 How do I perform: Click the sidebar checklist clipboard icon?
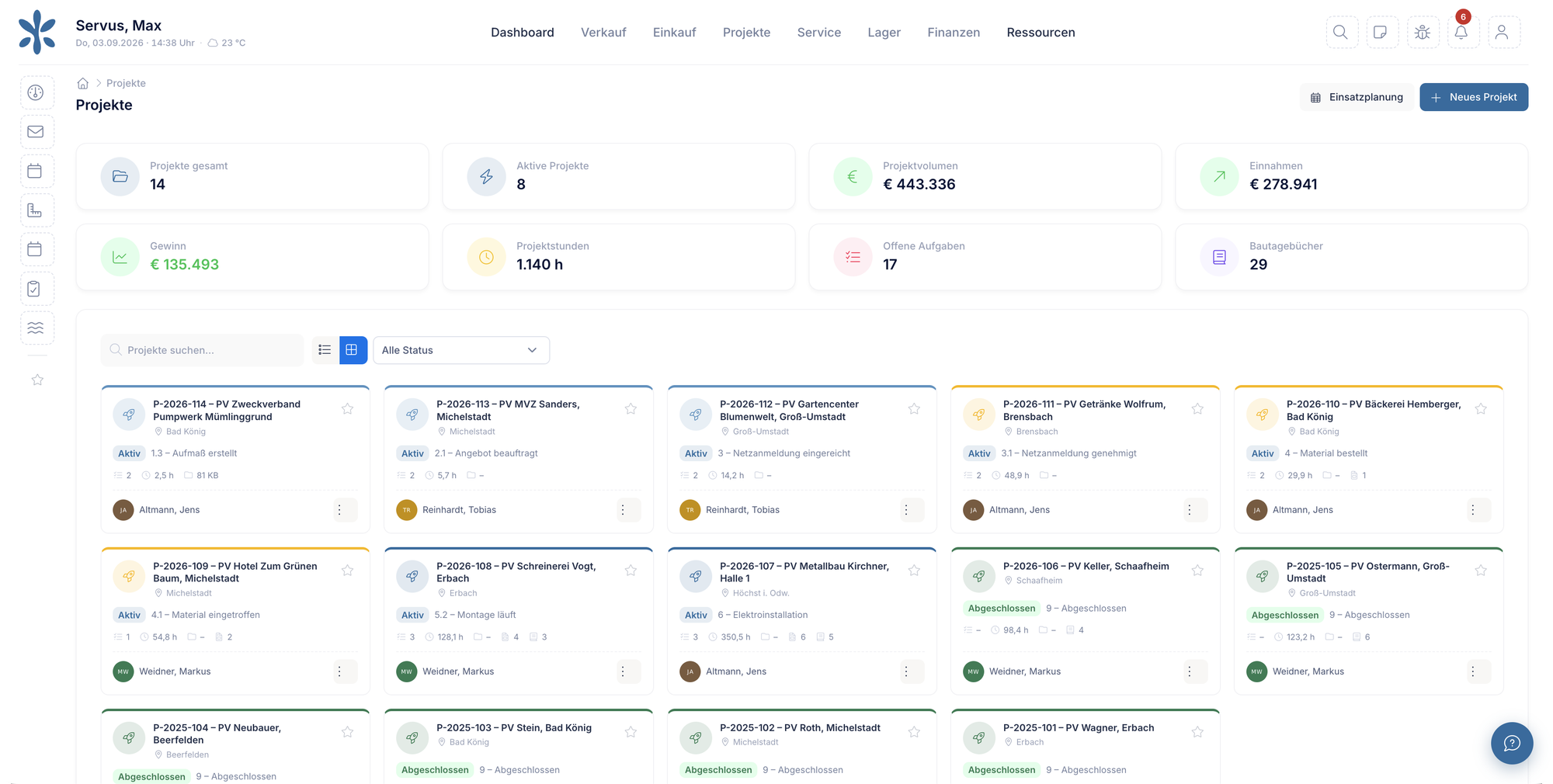point(36,289)
